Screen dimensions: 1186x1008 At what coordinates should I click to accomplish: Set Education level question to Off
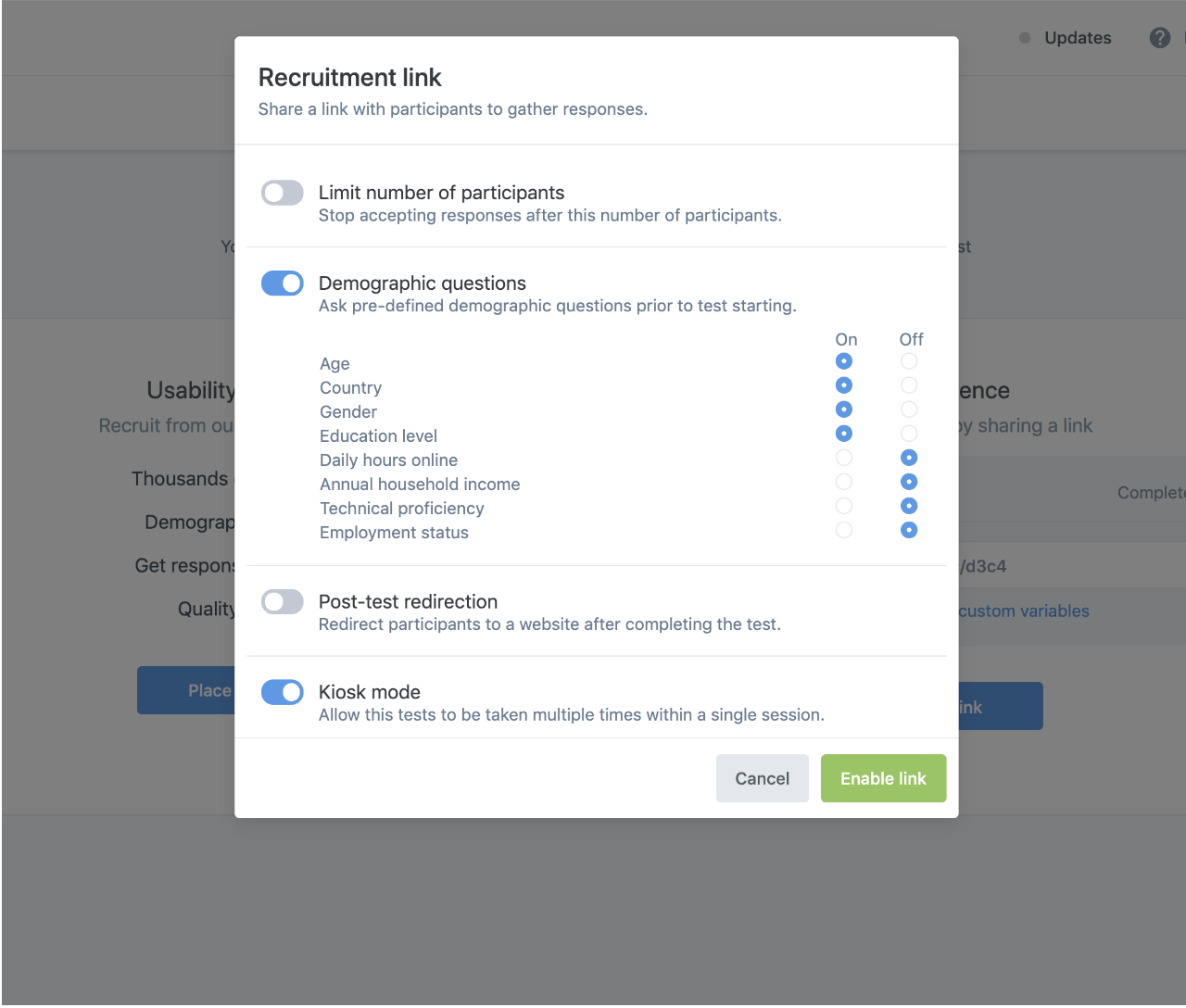click(x=909, y=434)
